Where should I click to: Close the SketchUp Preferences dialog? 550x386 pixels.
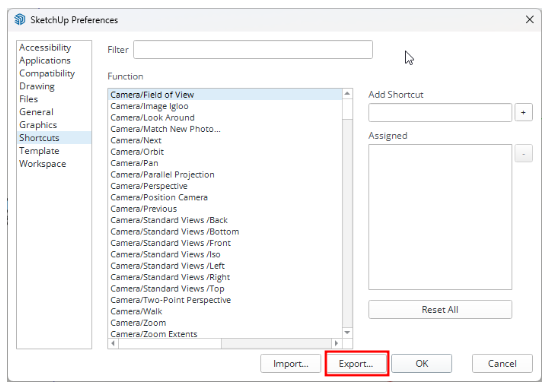tap(530, 19)
